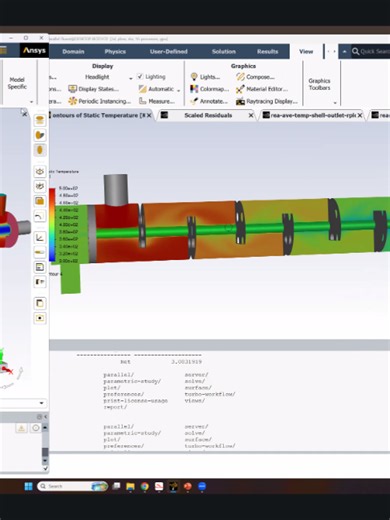Switch to rea-ave-temp-shell-outlet-rplot tab
Image resolution: width=390 pixels, height=520 pixels.
pyautogui.click(x=313, y=115)
